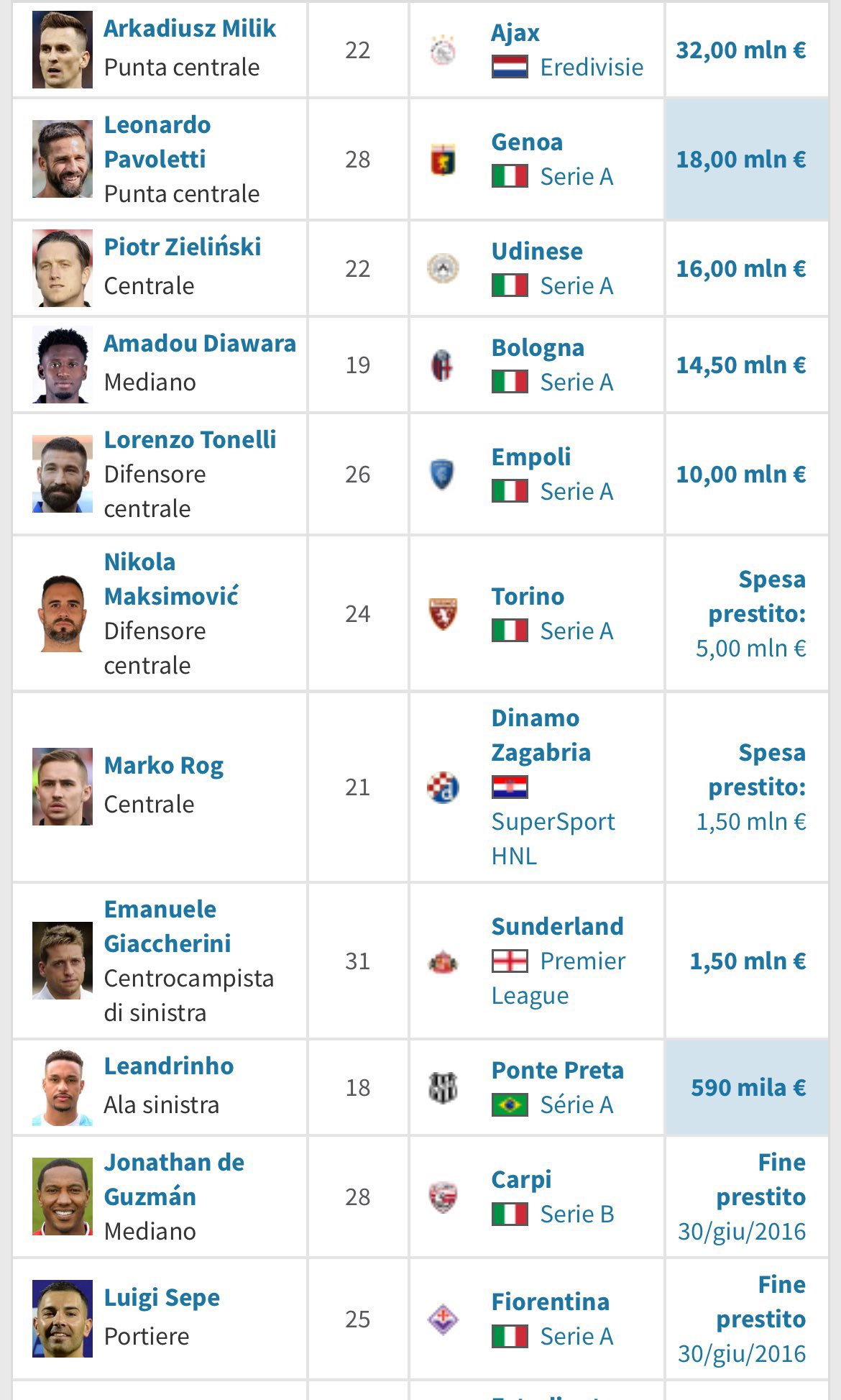Click the Dinamo Zagabria club crest icon
Image resolution: width=841 pixels, height=1400 pixels.
[x=443, y=787]
